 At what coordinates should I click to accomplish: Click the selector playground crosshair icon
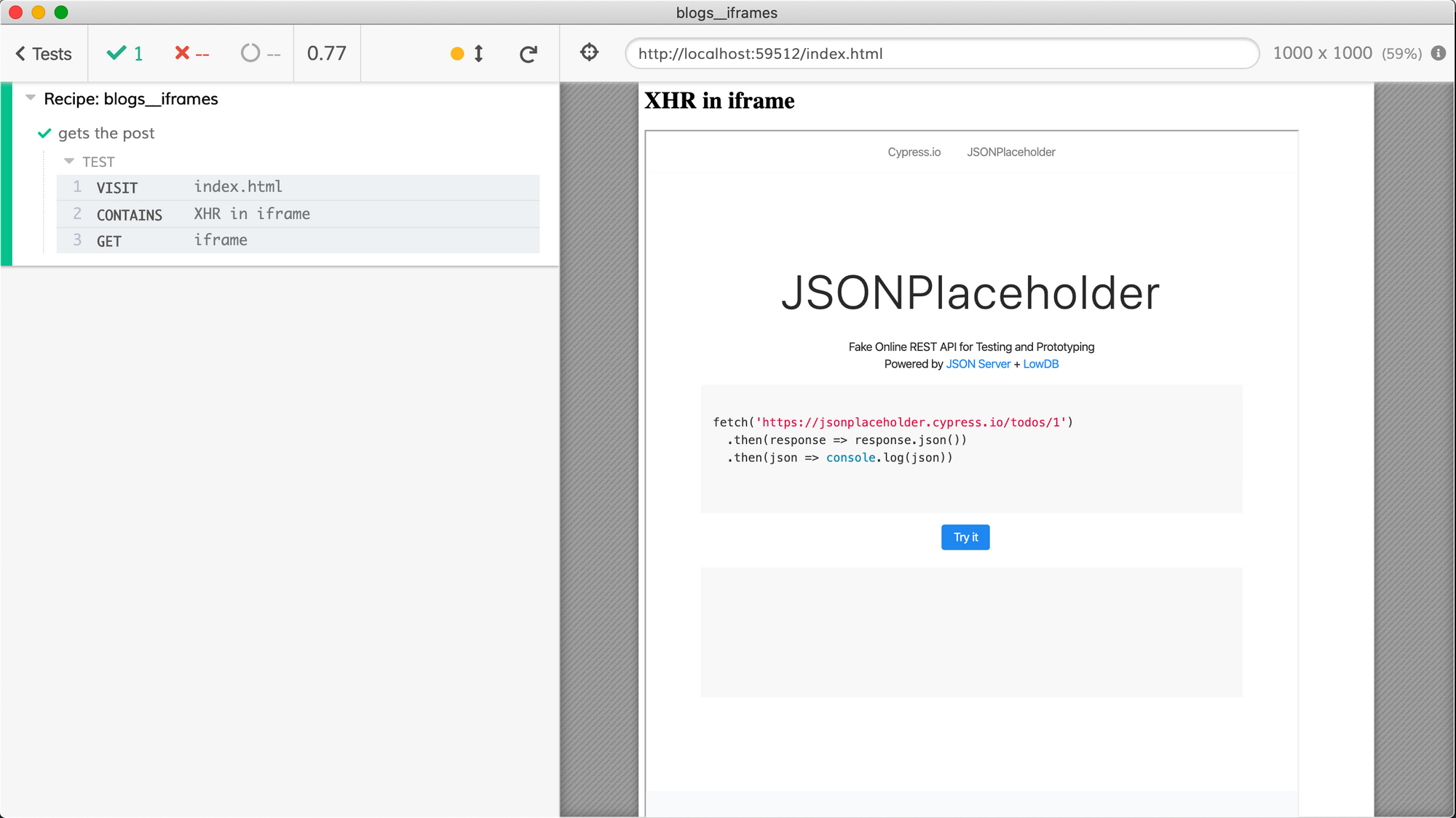pyautogui.click(x=589, y=53)
